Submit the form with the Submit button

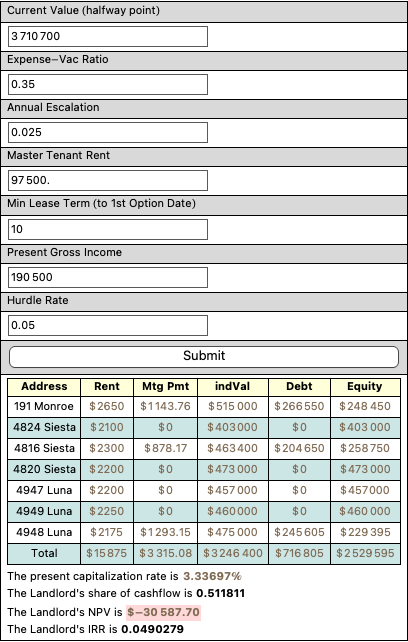click(x=204, y=357)
